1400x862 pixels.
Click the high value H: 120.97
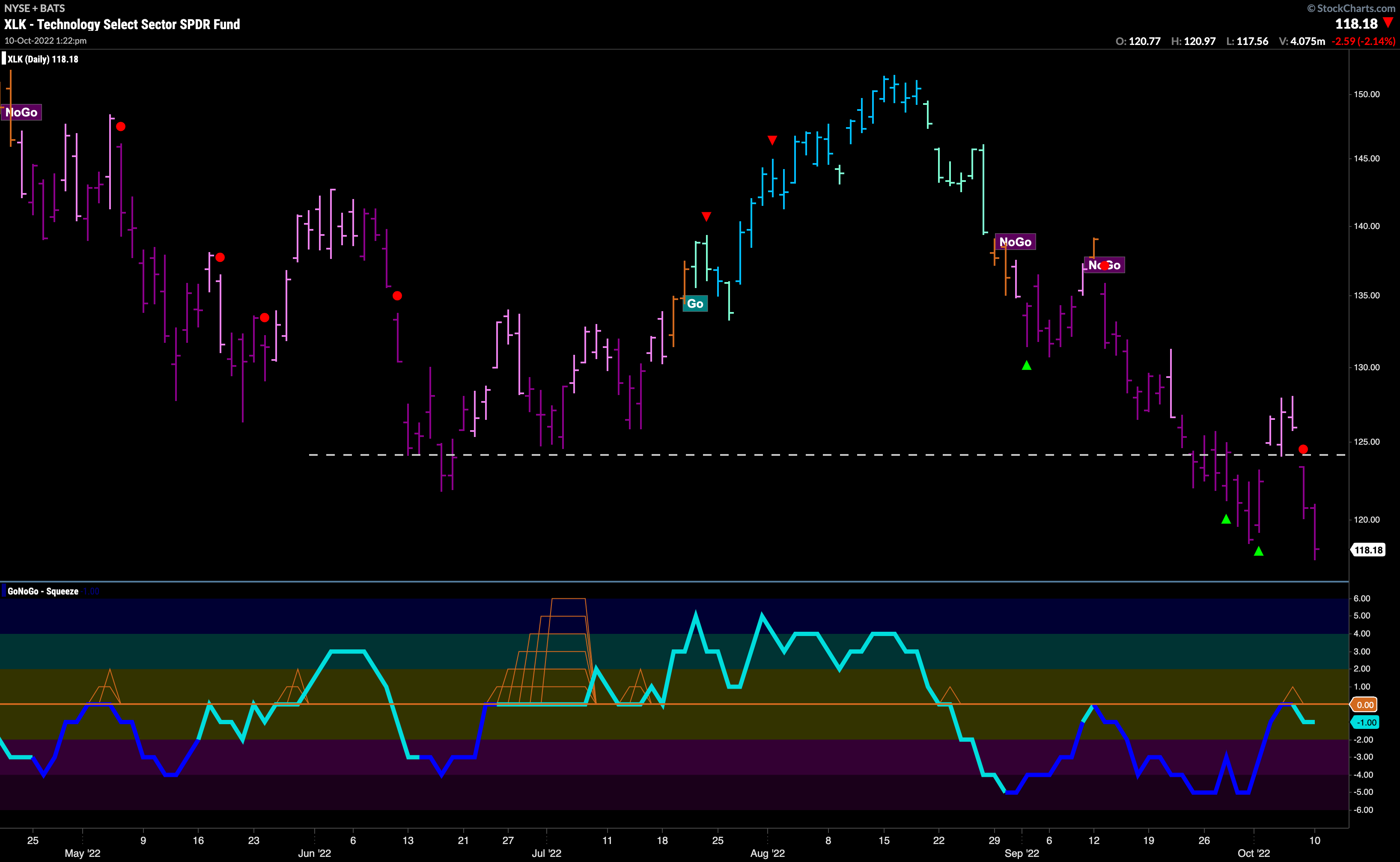coord(1193,41)
